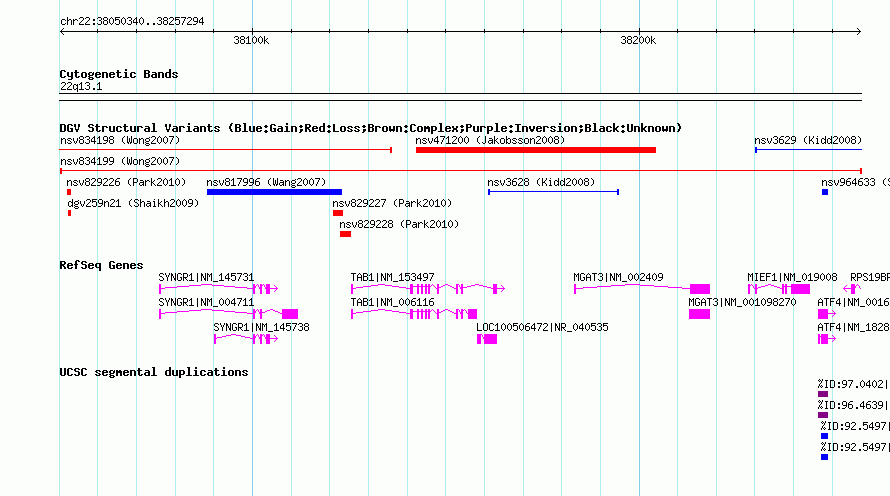Click the MGAT3|NM_001098270 magenta exon block
The width and height of the screenshot is (890, 496).
pos(699,314)
